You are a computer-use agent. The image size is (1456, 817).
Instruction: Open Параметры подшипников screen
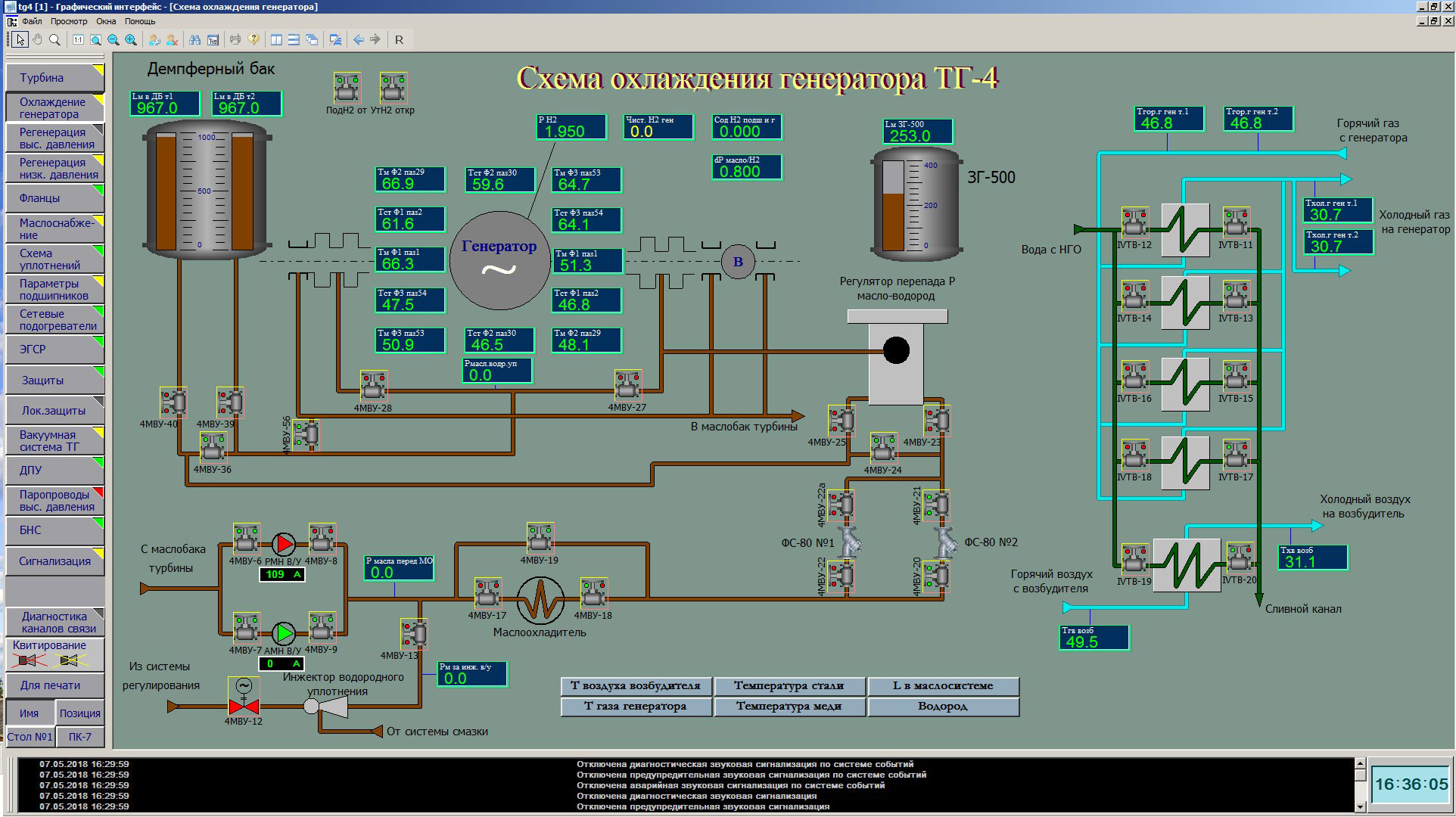tap(54, 289)
